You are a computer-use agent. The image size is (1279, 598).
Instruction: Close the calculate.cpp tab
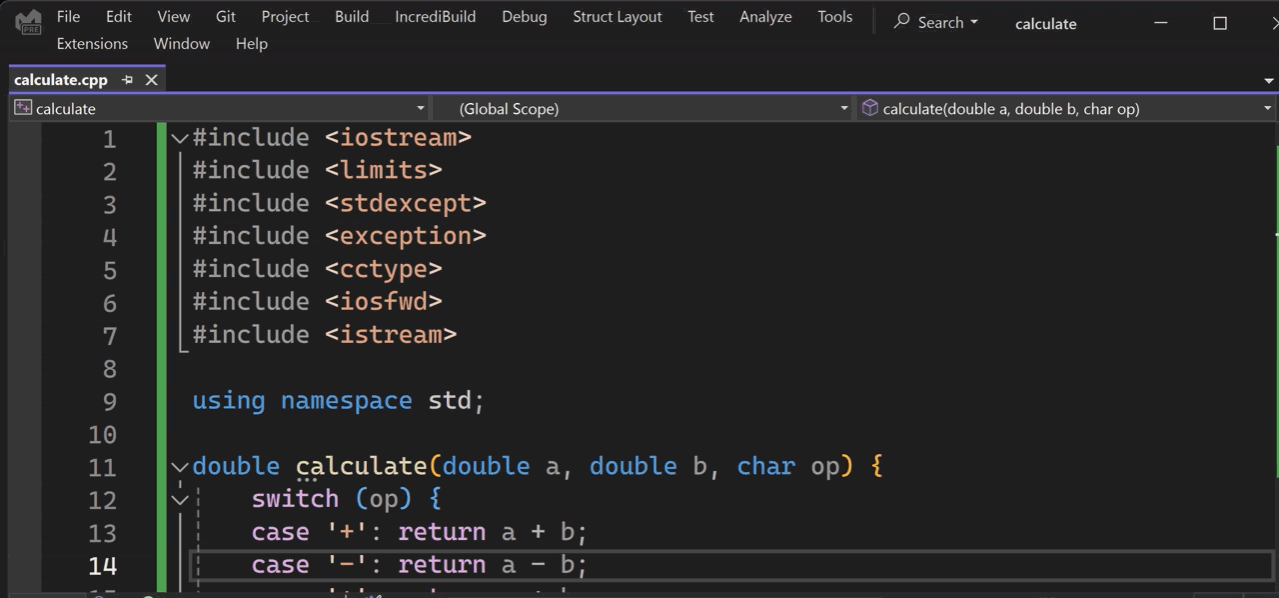click(x=152, y=80)
